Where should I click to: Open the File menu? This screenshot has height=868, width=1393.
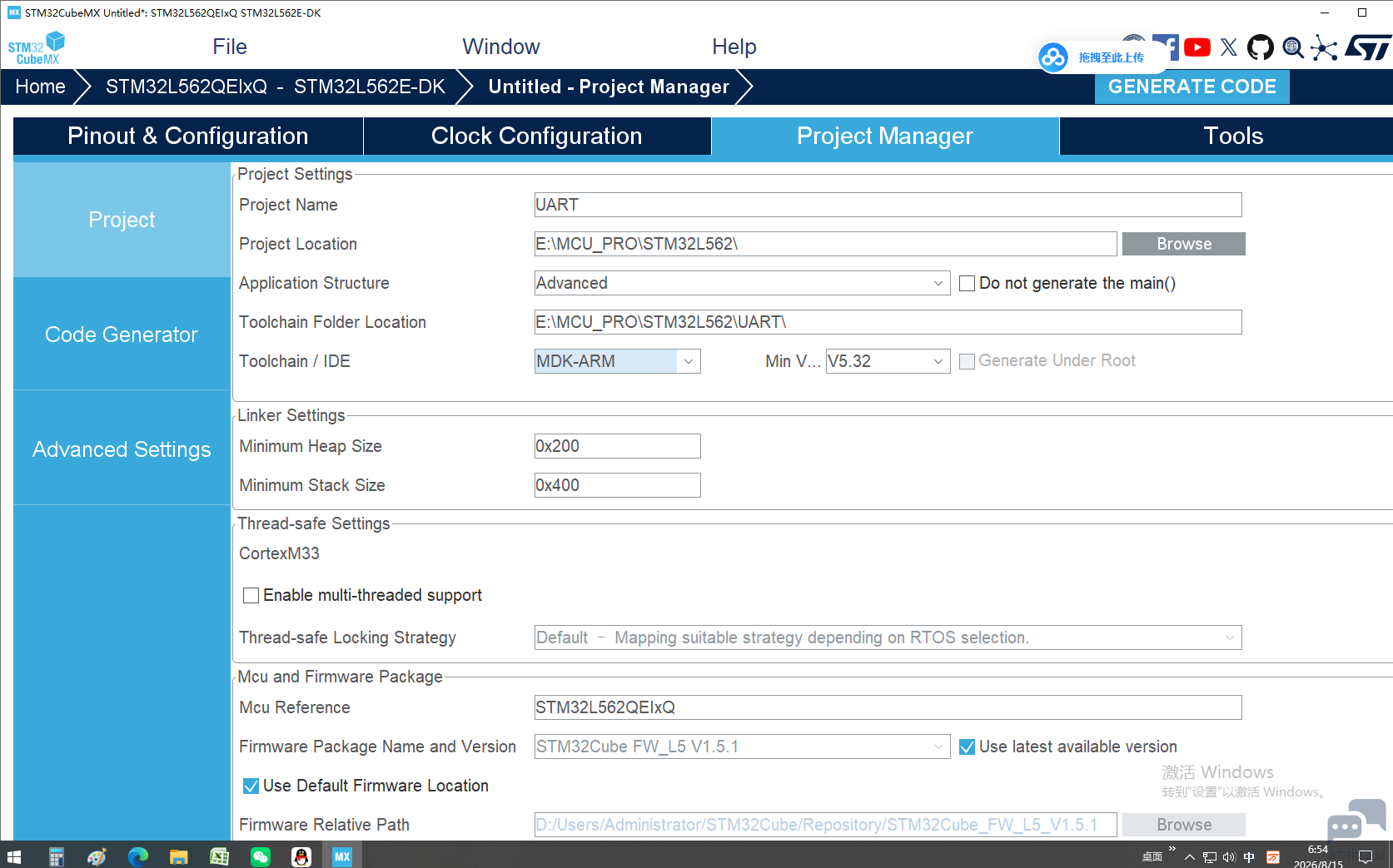230,47
